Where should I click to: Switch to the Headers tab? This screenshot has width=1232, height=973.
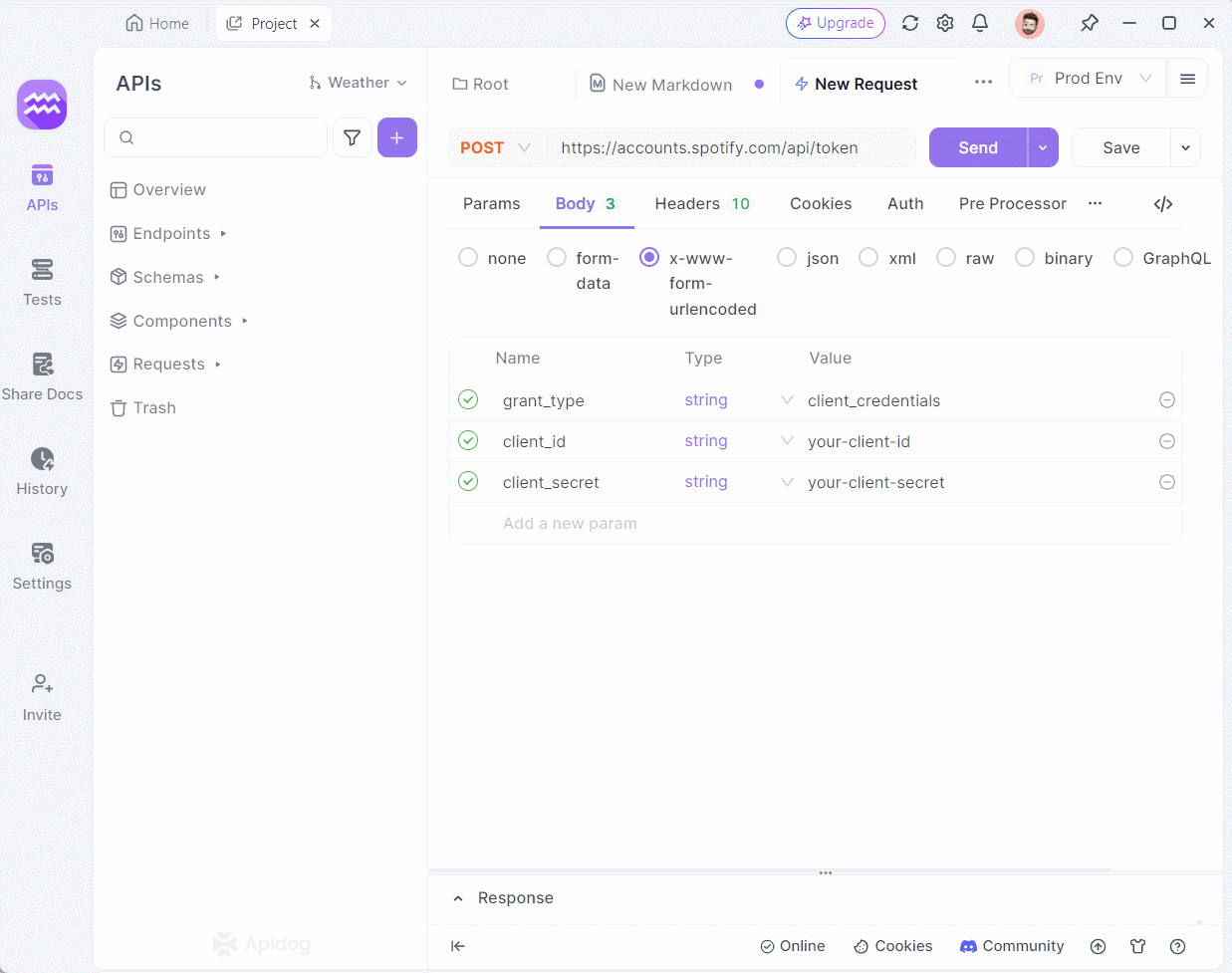click(x=701, y=203)
